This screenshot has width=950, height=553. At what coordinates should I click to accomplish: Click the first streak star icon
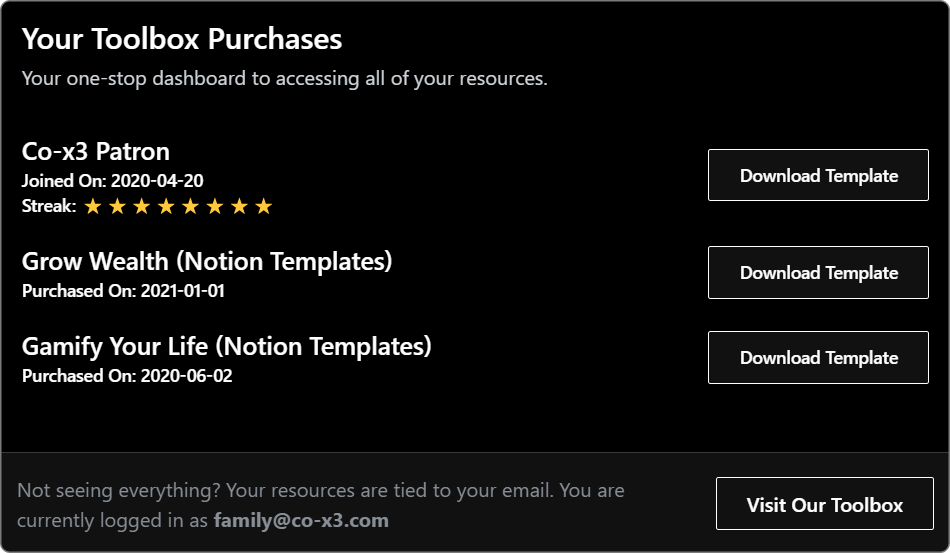point(93,207)
